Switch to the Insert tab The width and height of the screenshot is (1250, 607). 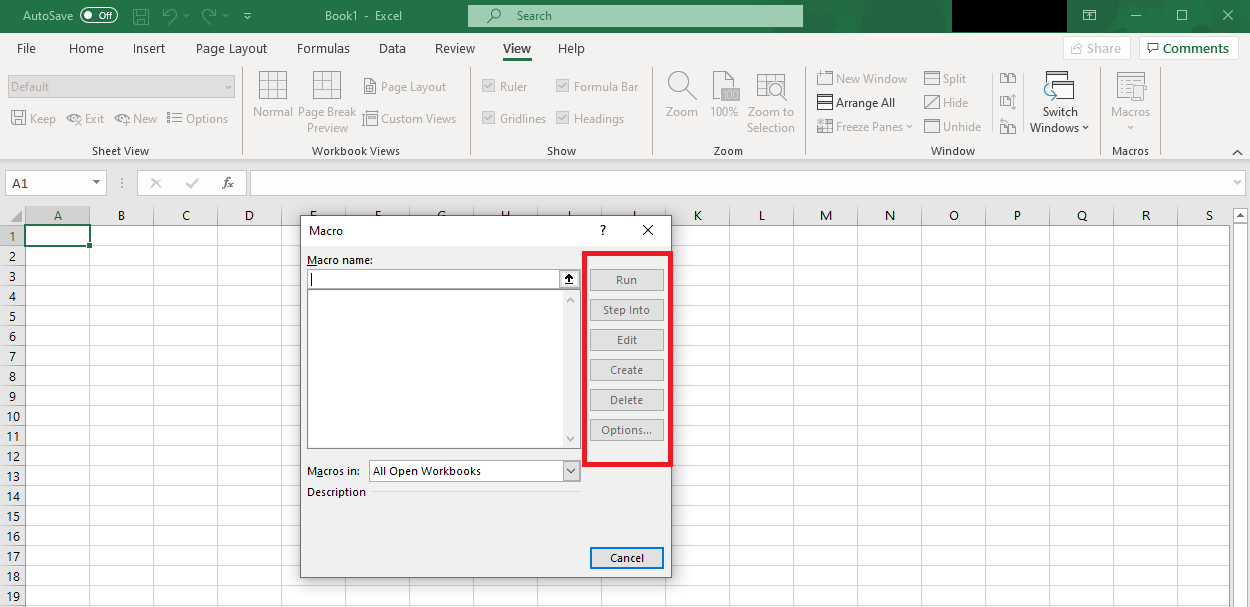point(149,48)
